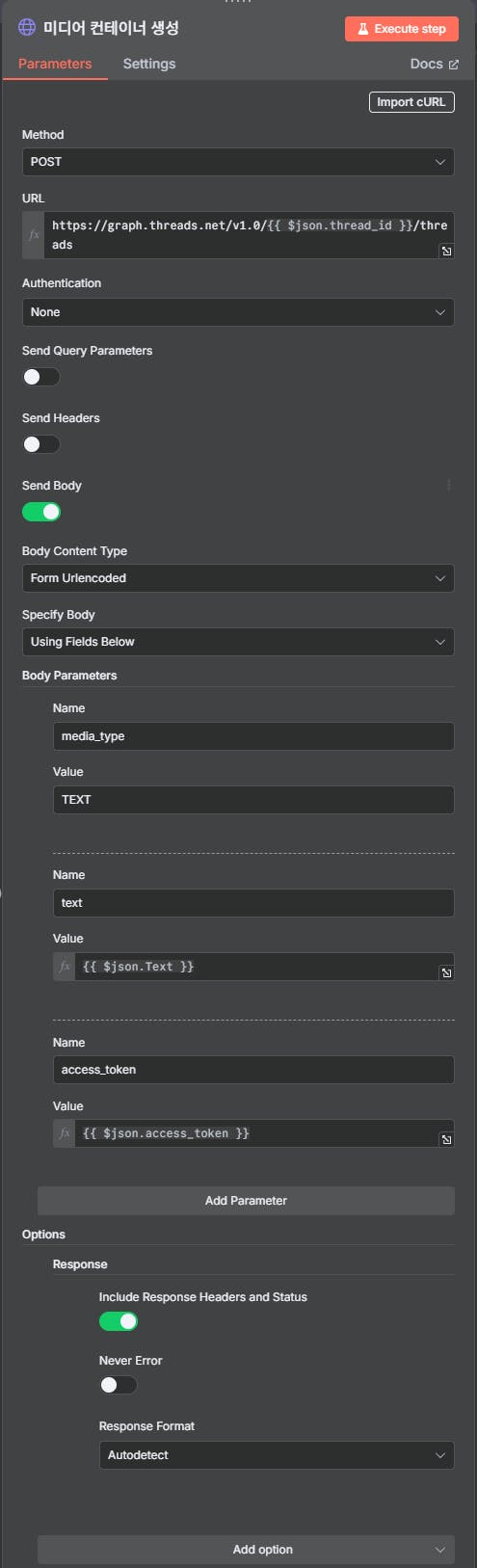Click the media_type name input field
Viewport: 477px width, 1568px height.
click(253, 736)
